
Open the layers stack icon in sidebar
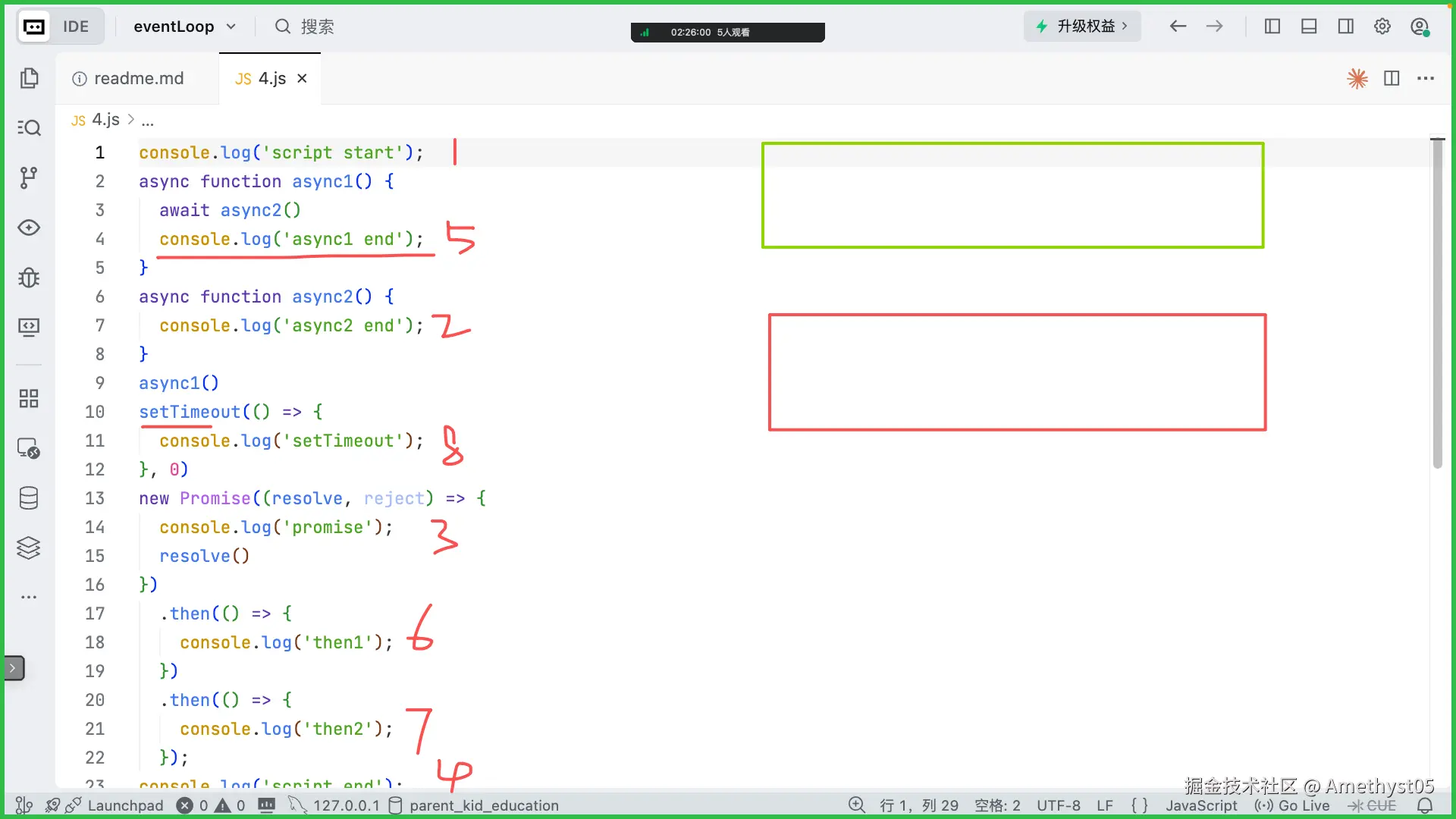click(29, 548)
